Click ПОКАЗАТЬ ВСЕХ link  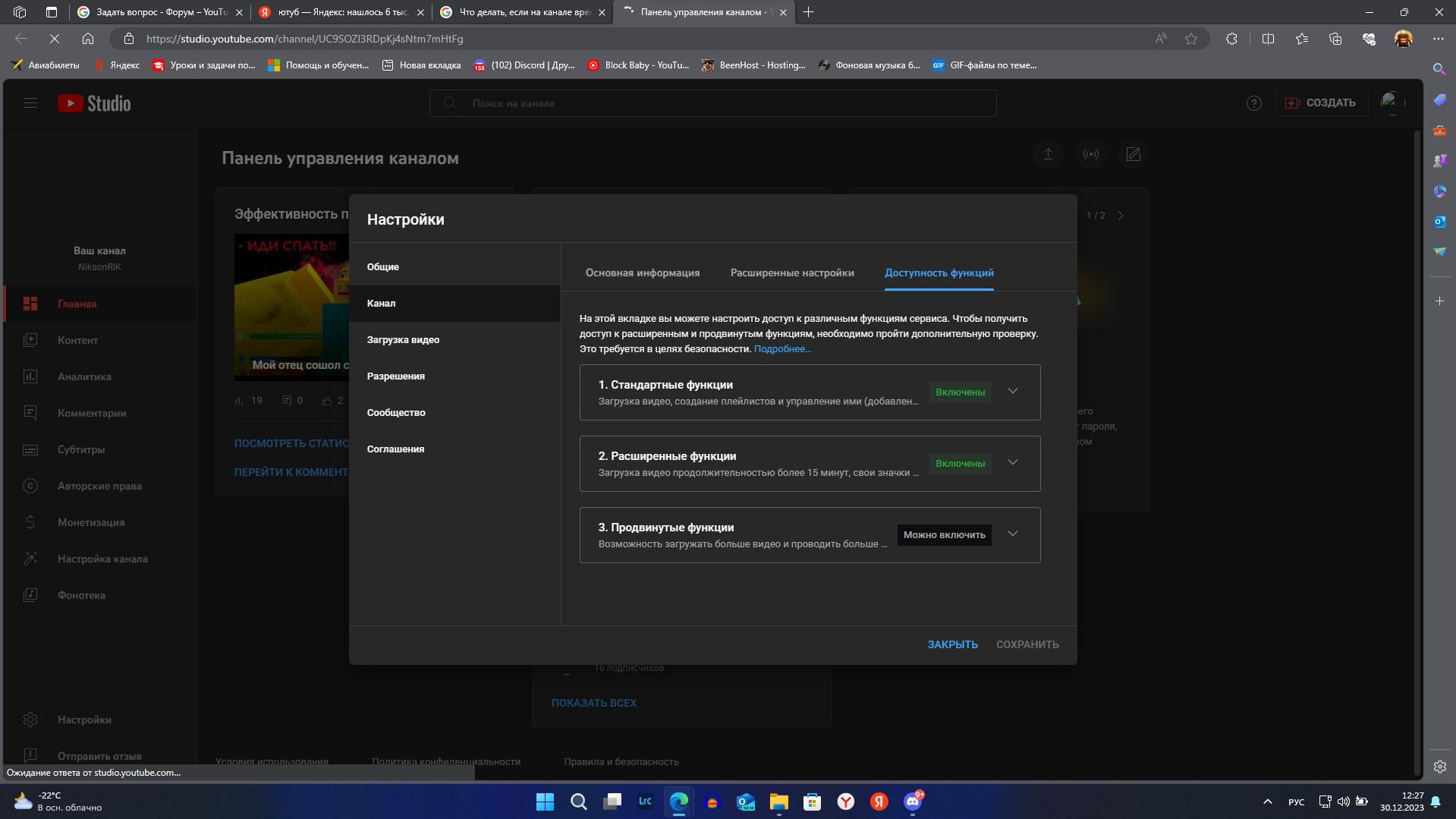tap(593, 703)
